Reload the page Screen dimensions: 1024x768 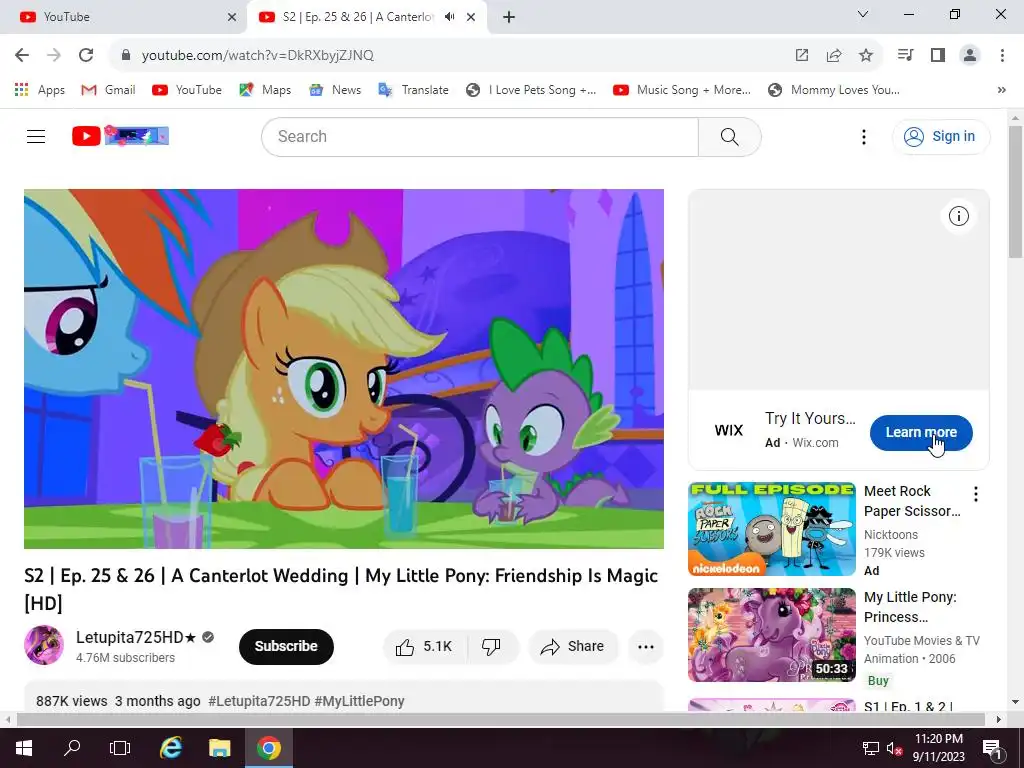point(86,55)
